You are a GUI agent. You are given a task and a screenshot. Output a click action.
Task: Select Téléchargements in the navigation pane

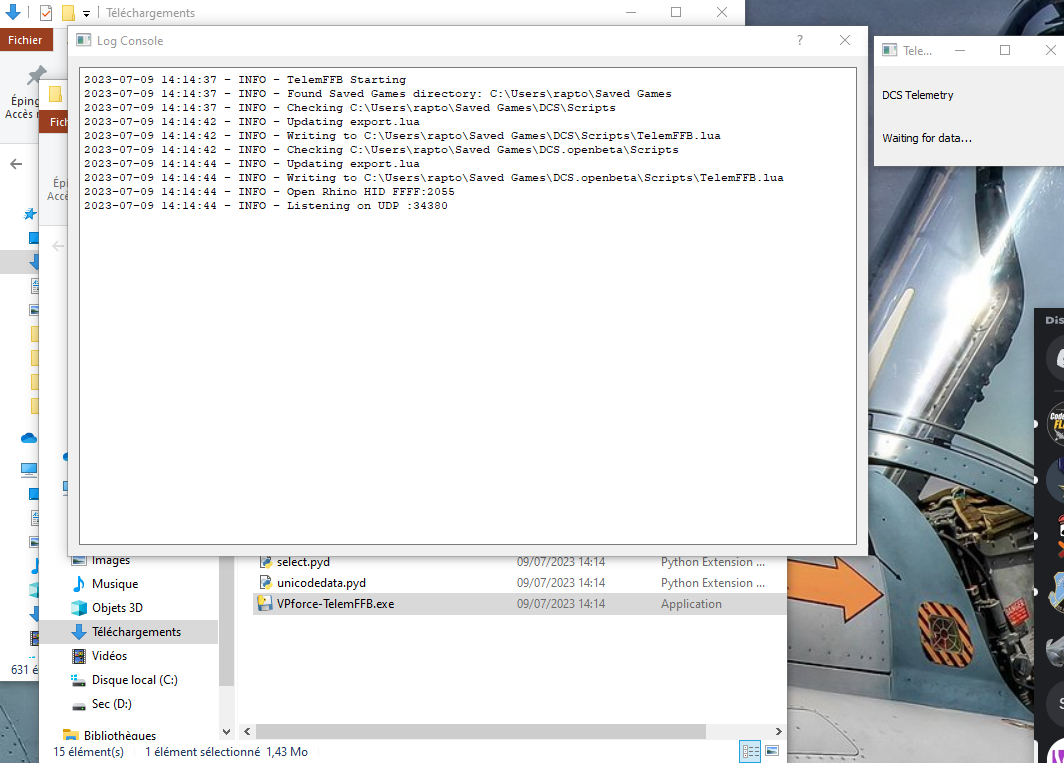click(136, 632)
